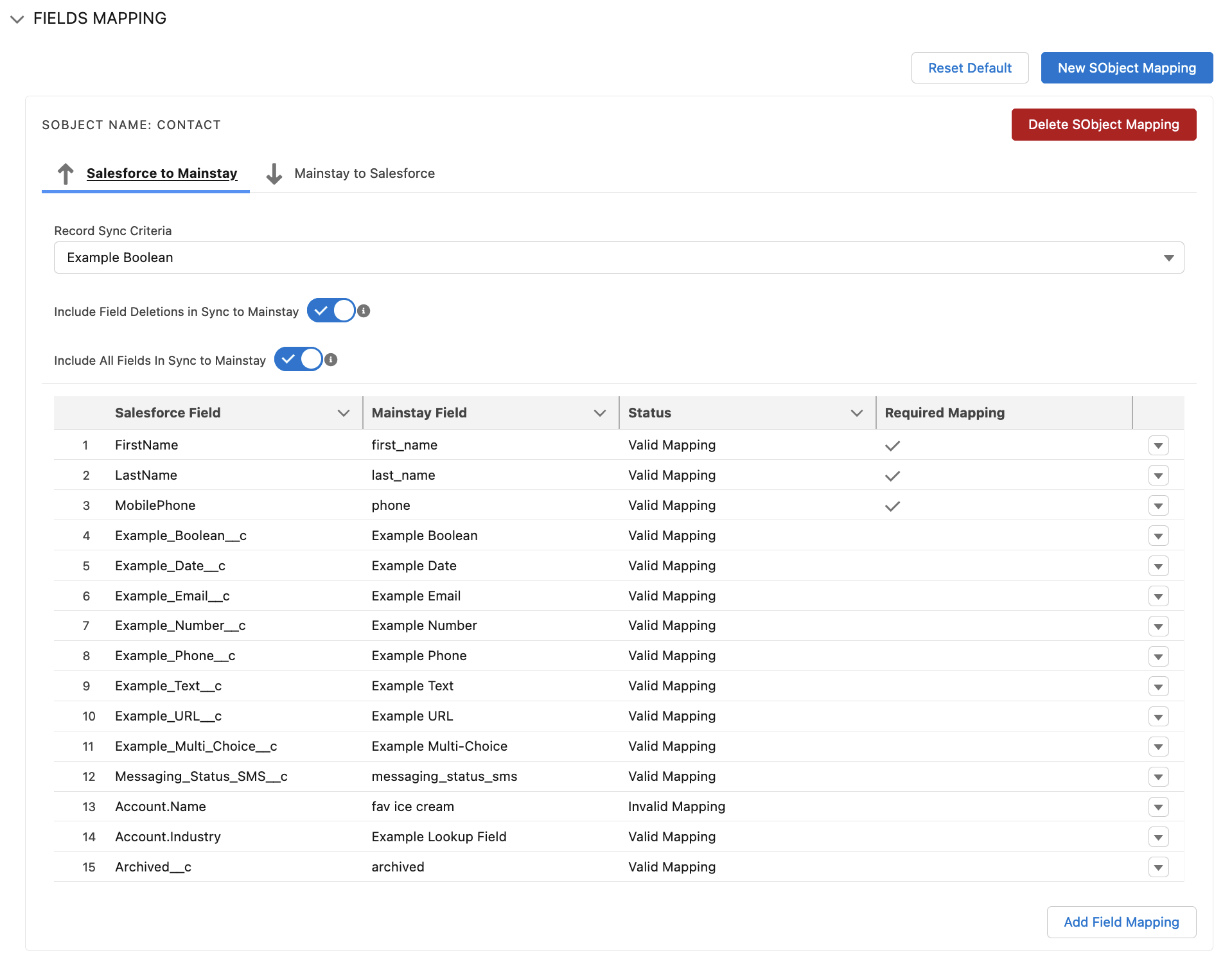Viewport: 1232px width, 962px height.
Task: Click required checkmark in FirstName row
Action: (892, 446)
